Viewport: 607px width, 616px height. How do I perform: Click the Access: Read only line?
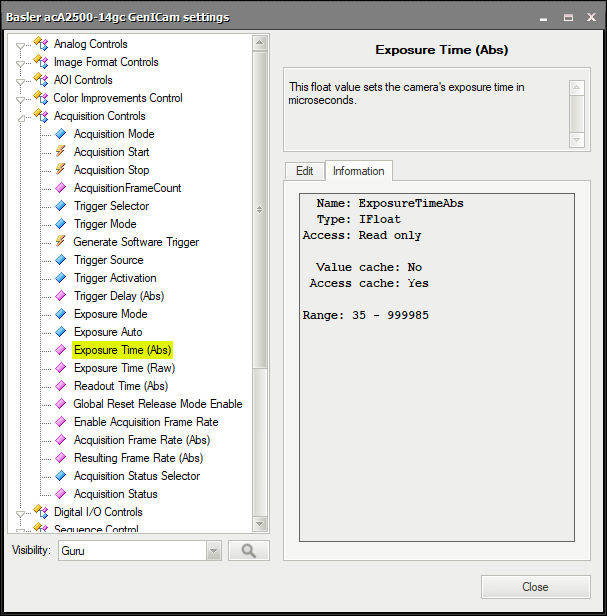(x=362, y=235)
